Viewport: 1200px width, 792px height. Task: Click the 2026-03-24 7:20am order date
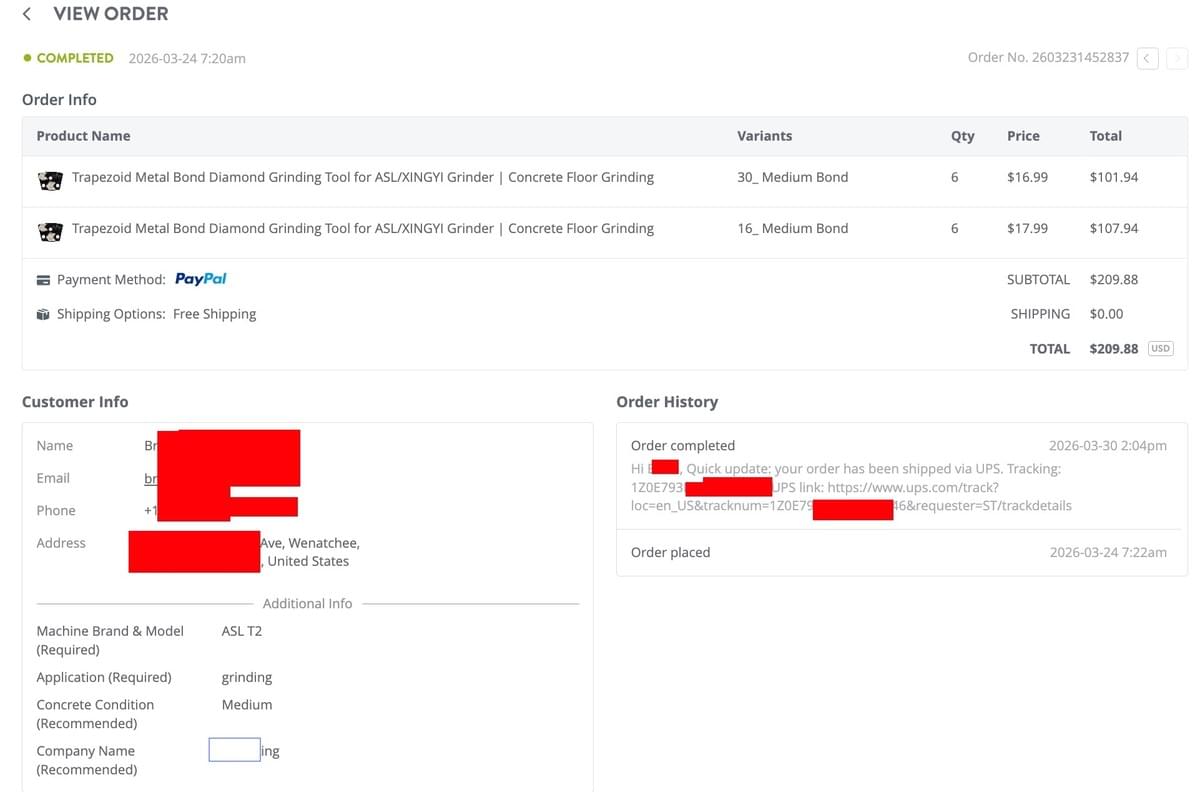coord(187,58)
